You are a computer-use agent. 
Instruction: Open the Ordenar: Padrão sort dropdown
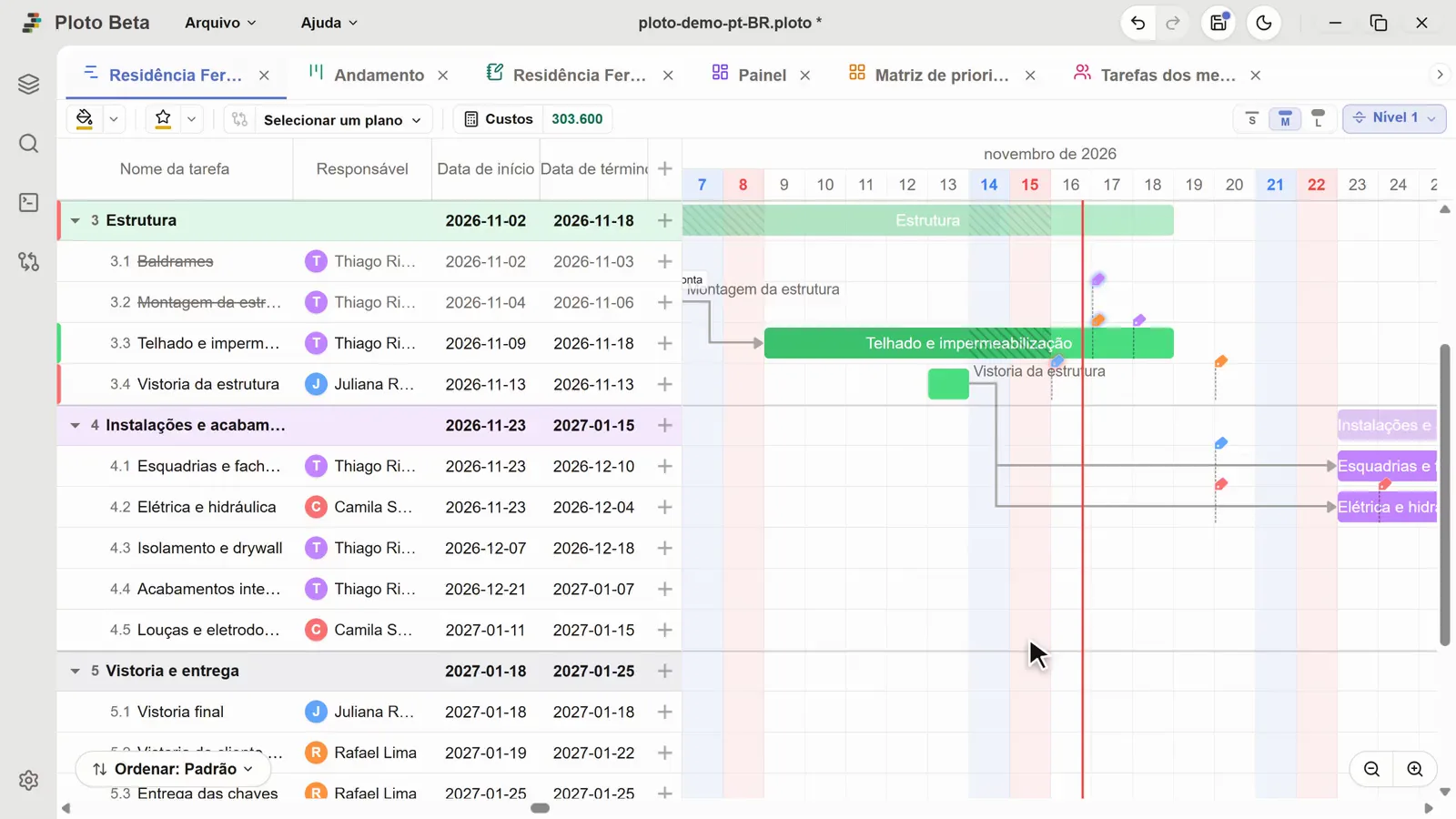(173, 769)
